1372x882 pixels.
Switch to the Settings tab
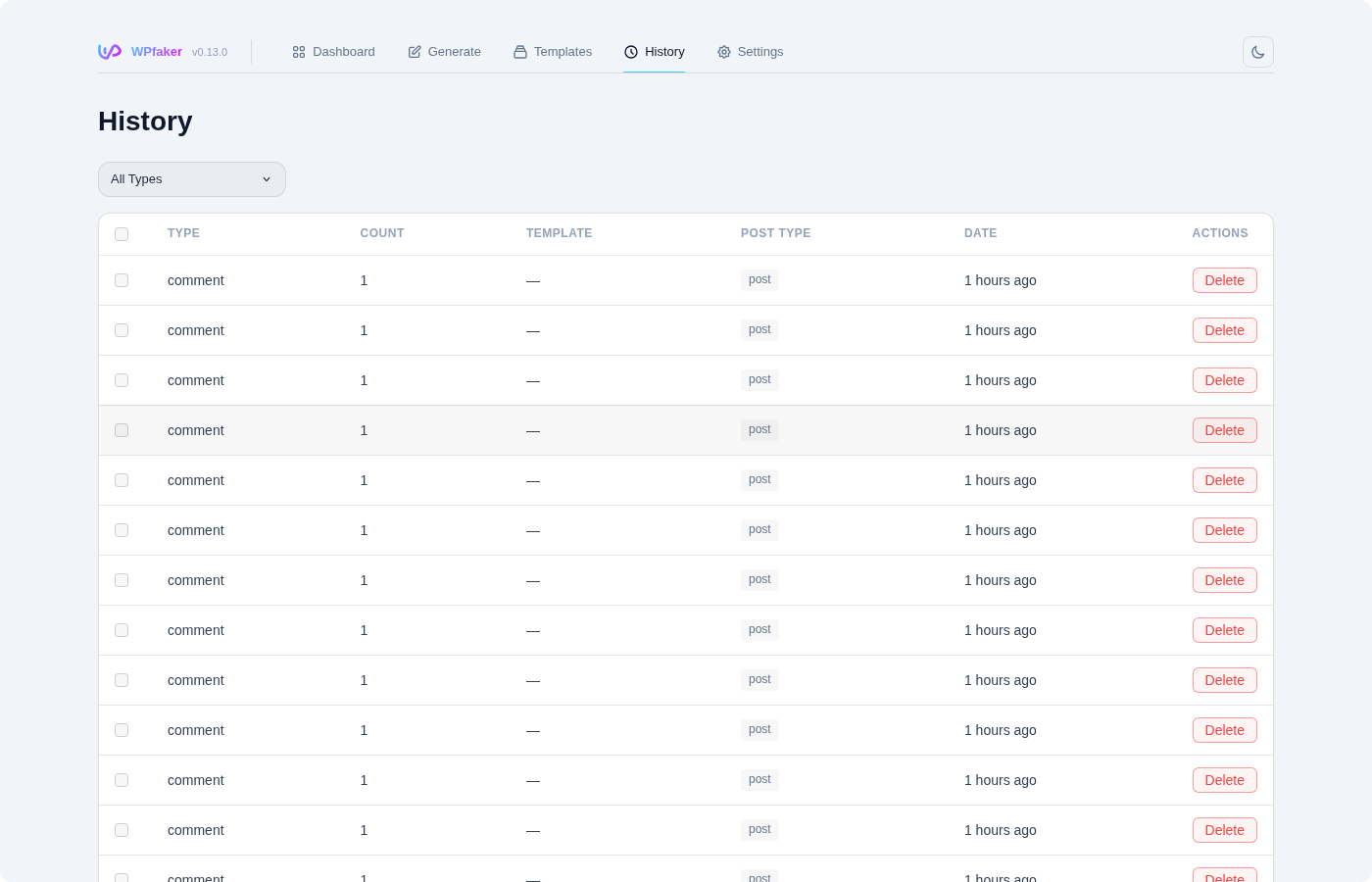pos(750,52)
